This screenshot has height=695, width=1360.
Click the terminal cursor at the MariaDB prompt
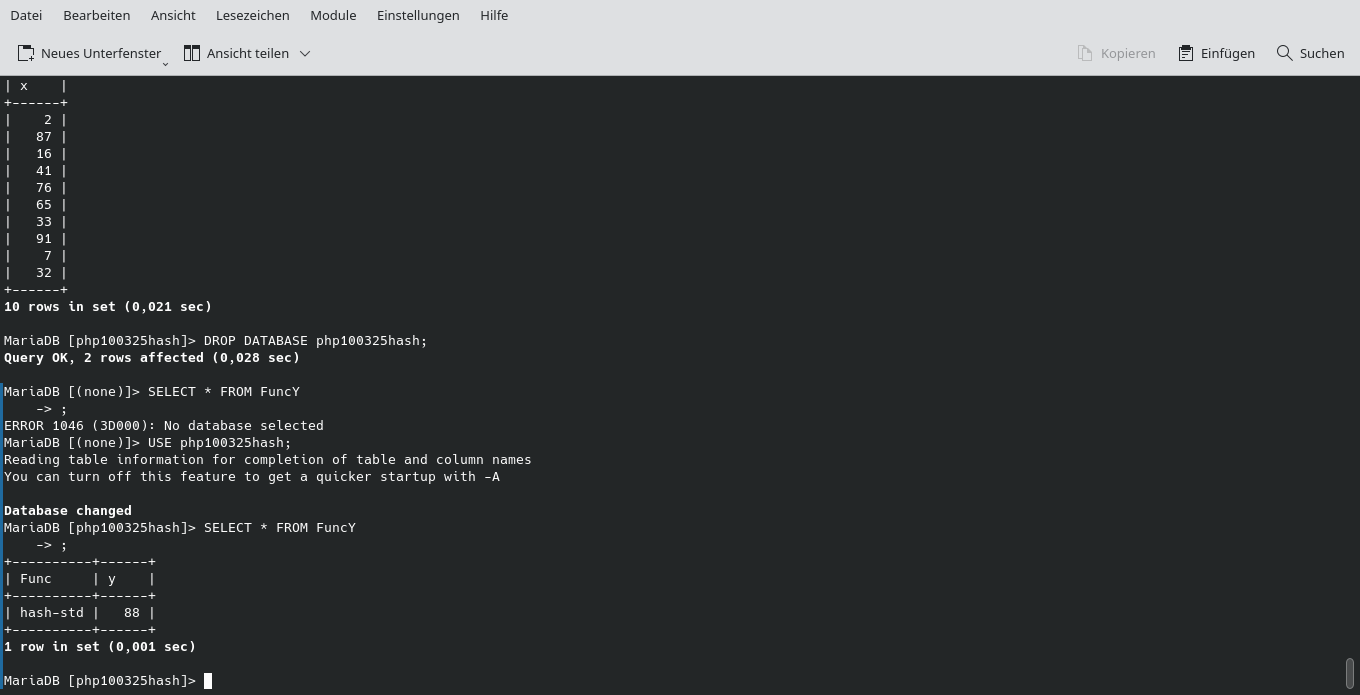(209, 681)
